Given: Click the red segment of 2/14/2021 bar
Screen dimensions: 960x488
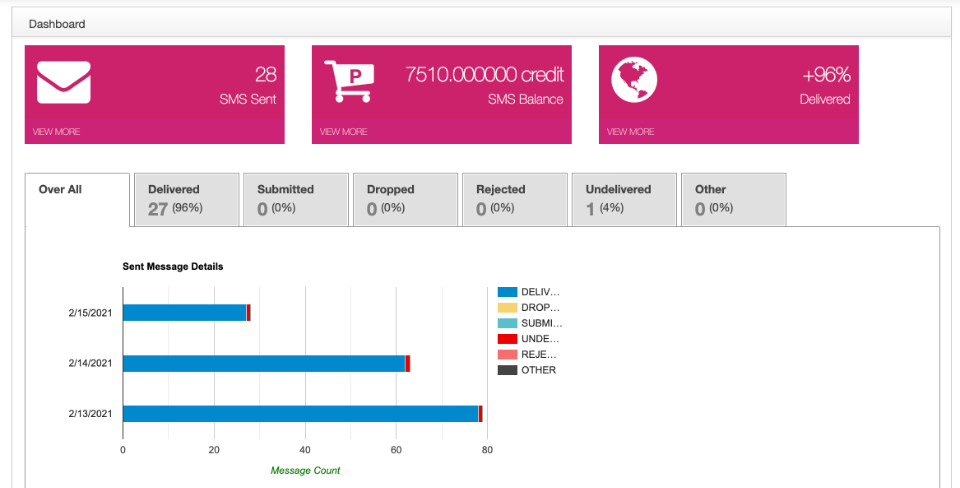Looking at the screenshot, I should coord(408,363).
